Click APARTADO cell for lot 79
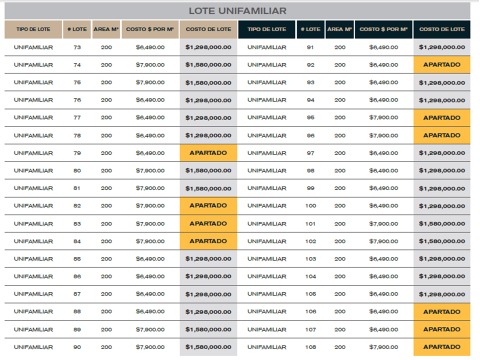Image resolution: width=480 pixels, height=360 pixels. 208,153
